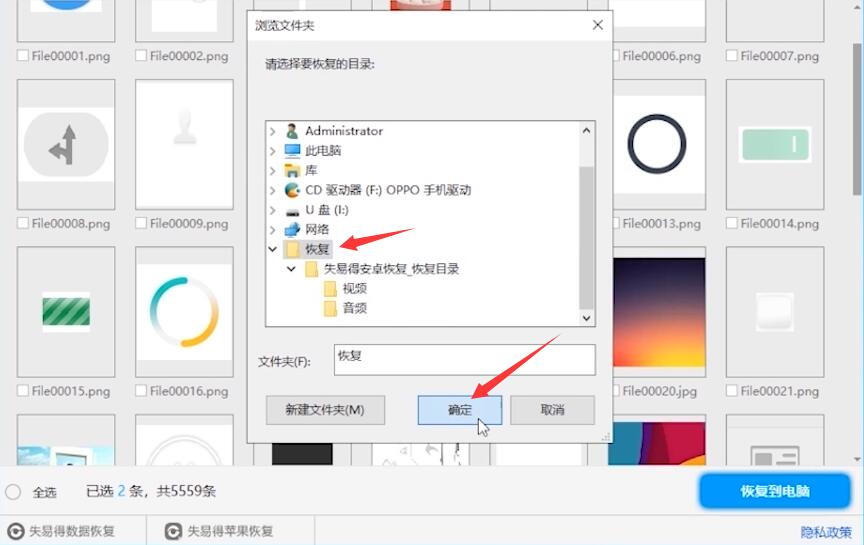Image resolution: width=864 pixels, height=545 pixels.
Task: Click the 恢复到电脑 button
Action: (x=775, y=491)
